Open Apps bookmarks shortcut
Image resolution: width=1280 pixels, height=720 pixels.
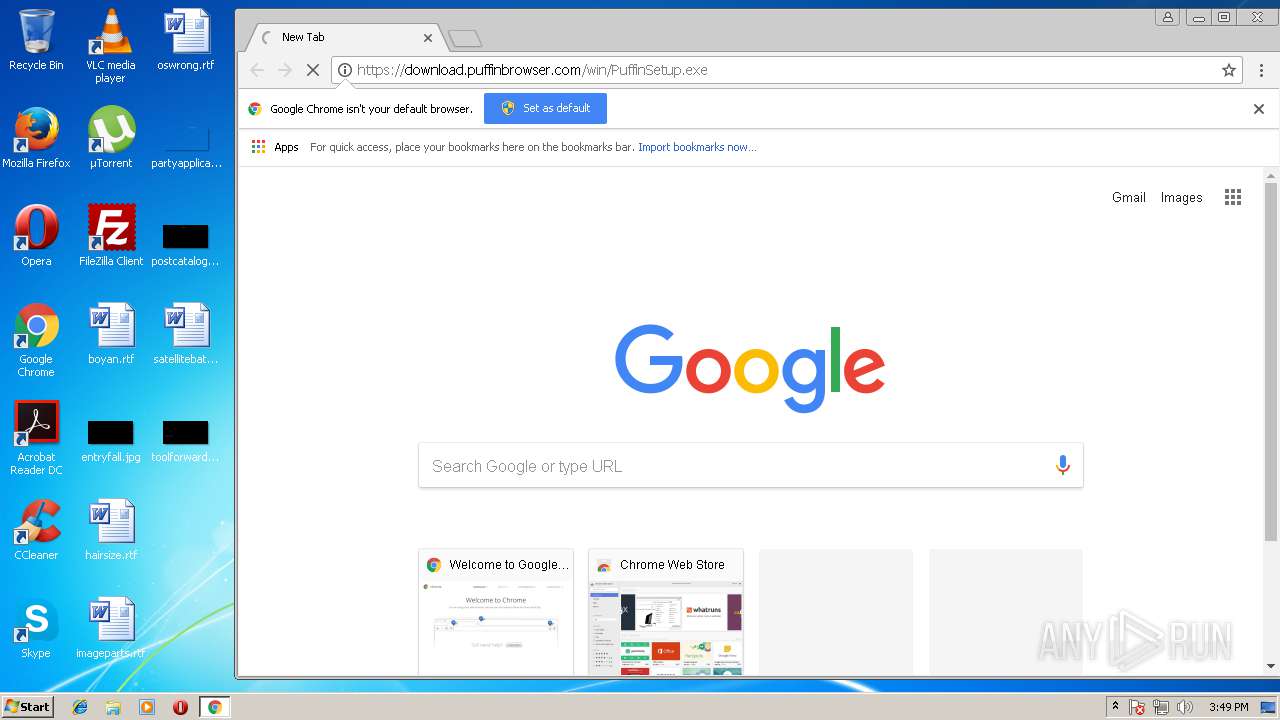click(275, 147)
